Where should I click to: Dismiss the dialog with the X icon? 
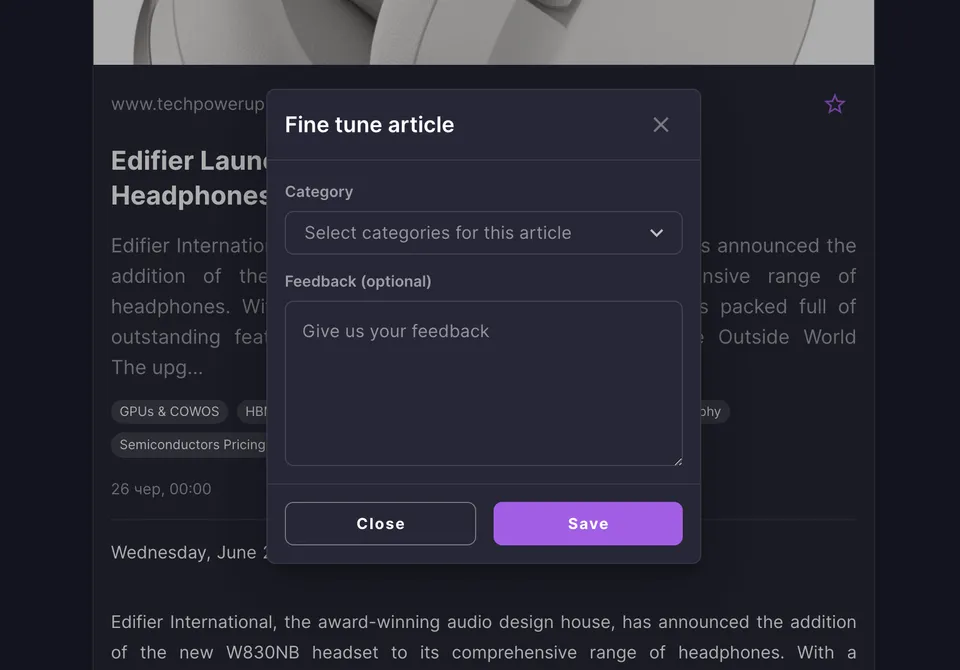point(661,125)
